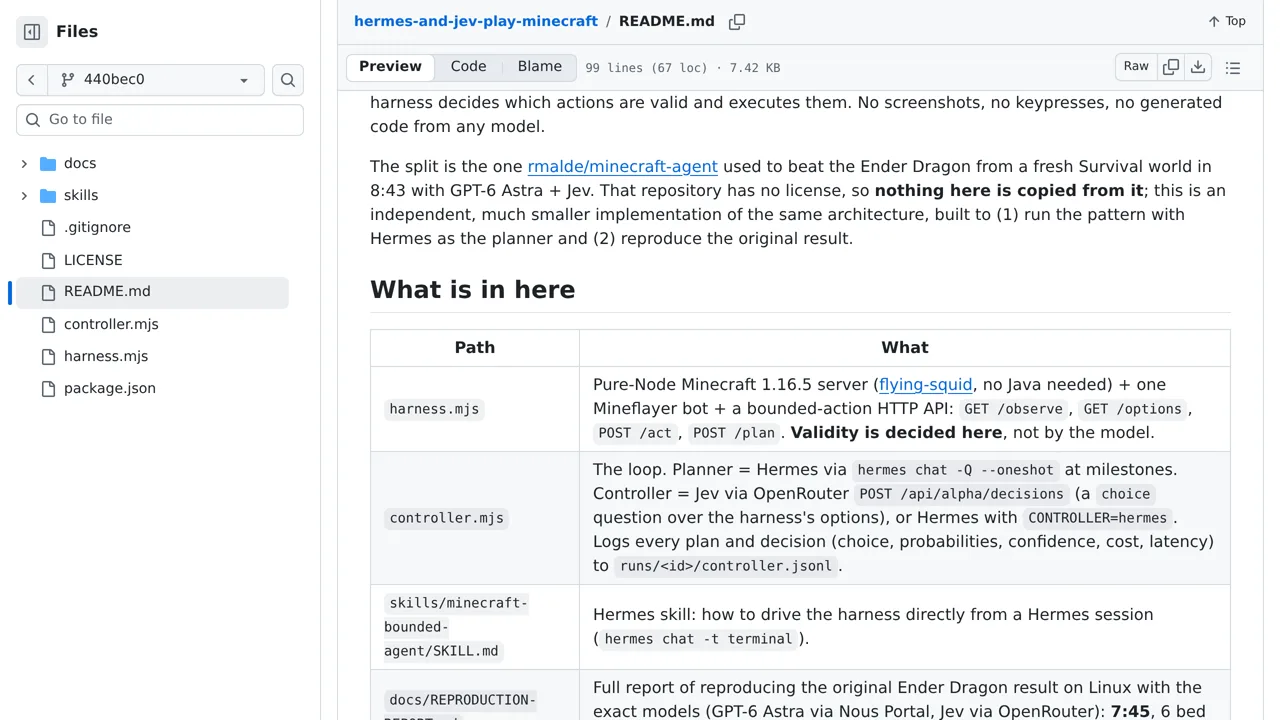
Task: Collapse the Files side panel icon
Action: (x=32, y=32)
